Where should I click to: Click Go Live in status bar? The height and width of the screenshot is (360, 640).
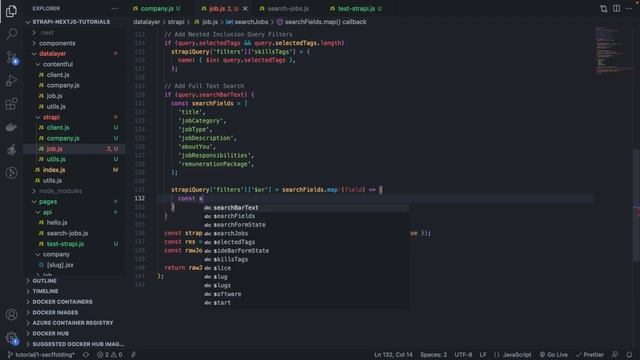(x=553, y=355)
